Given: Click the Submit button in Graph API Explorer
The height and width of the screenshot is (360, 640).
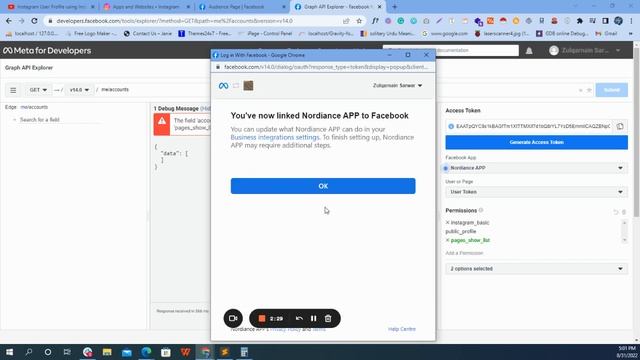Looking at the screenshot, I should tap(611, 90).
